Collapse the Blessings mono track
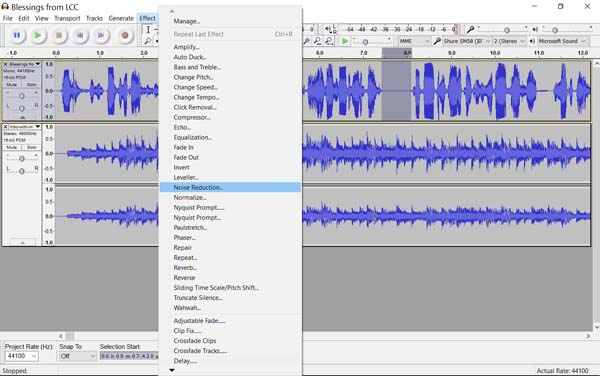This screenshot has width=600, height=376. pyautogui.click(x=23, y=117)
